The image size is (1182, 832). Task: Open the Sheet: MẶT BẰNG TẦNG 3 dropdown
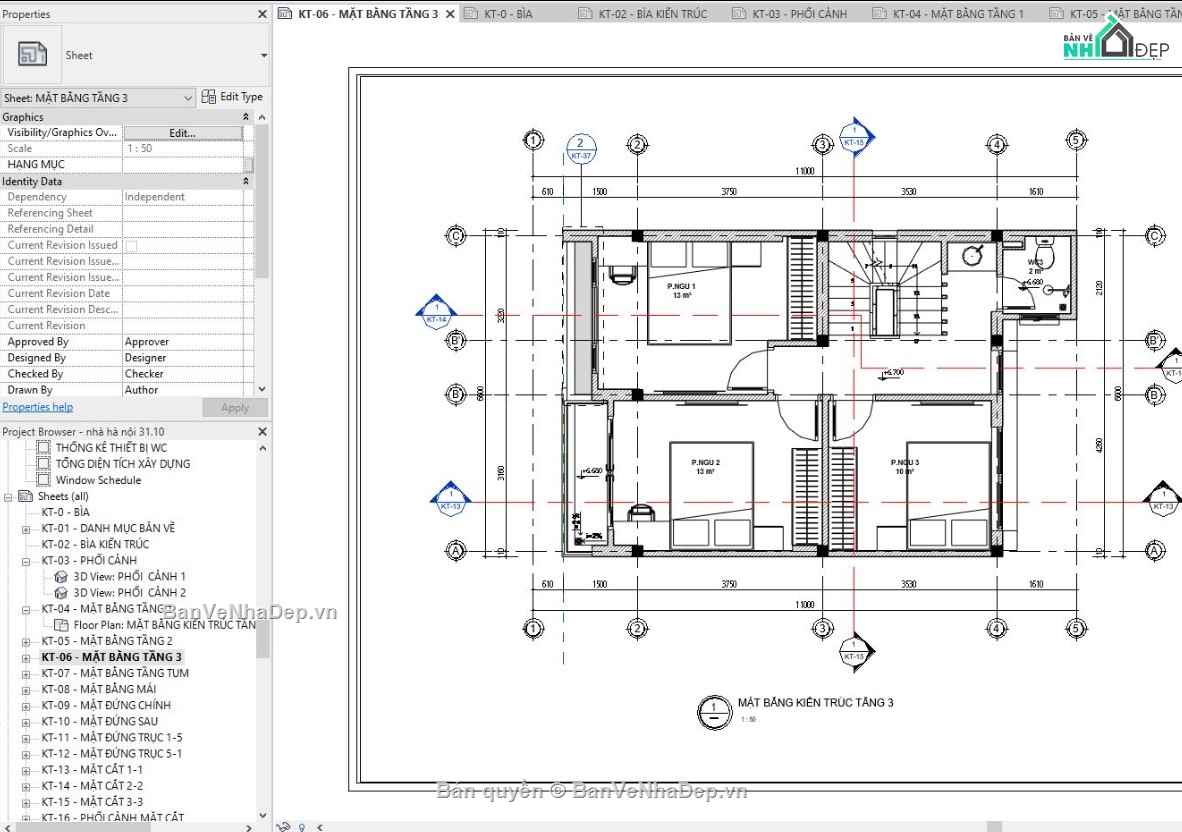[x=98, y=98]
